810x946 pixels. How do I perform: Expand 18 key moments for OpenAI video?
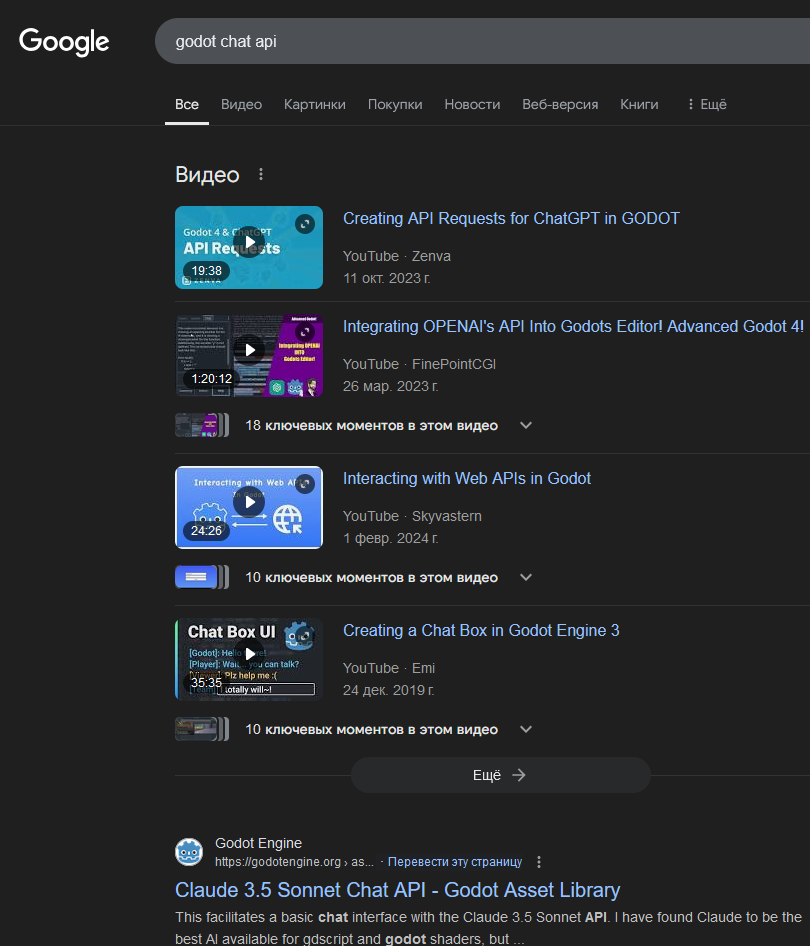tap(526, 425)
